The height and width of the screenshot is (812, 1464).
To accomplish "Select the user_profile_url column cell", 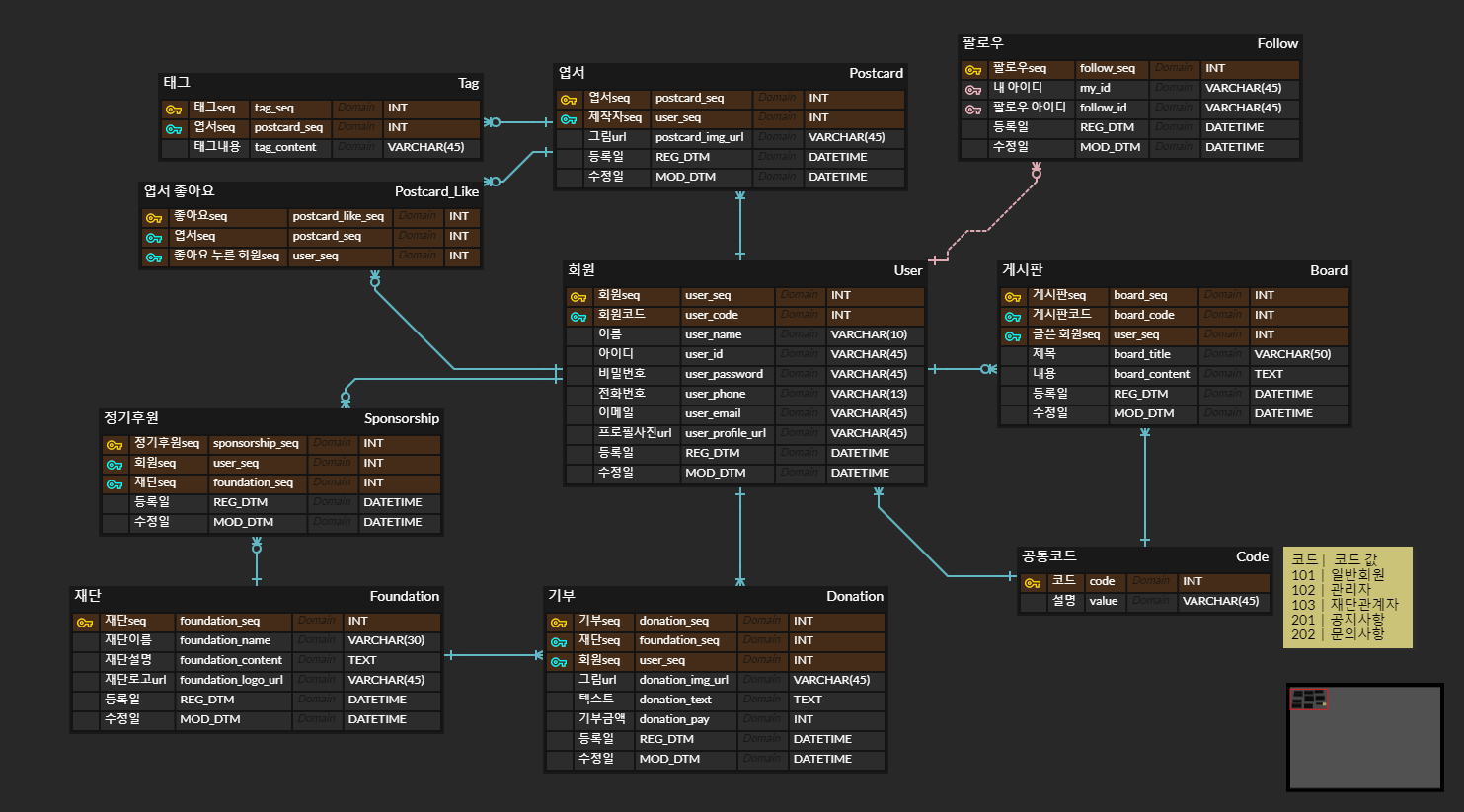I will click(x=726, y=433).
